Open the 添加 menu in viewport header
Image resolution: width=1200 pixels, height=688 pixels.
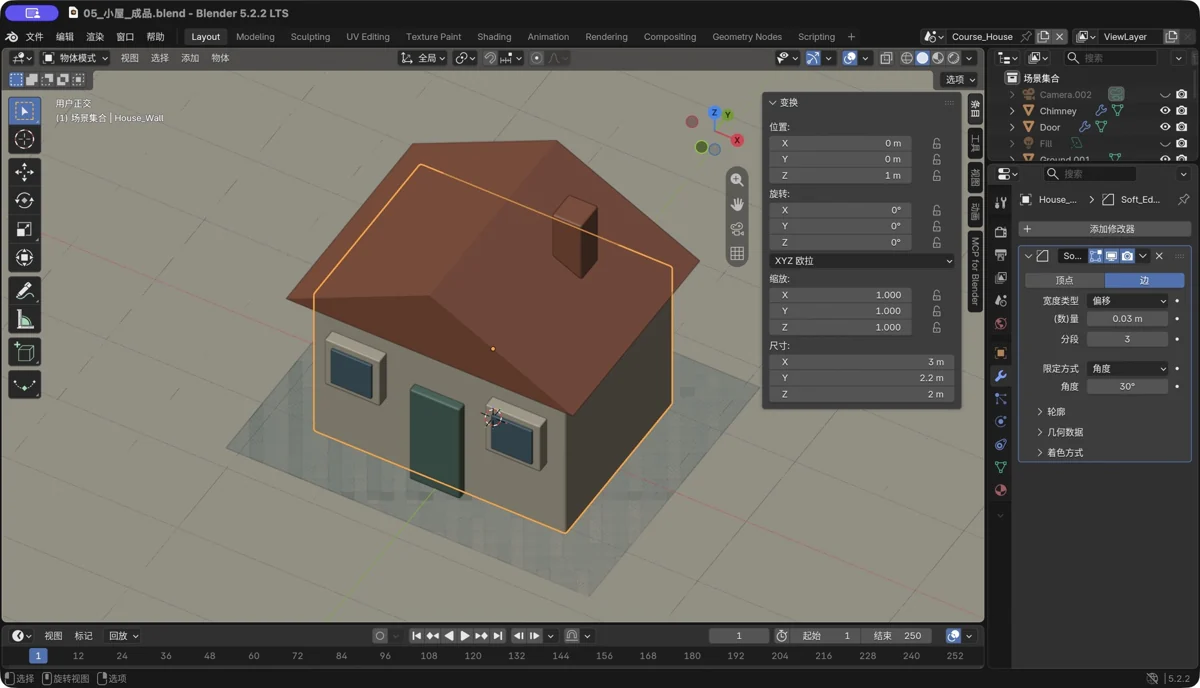tap(190, 58)
